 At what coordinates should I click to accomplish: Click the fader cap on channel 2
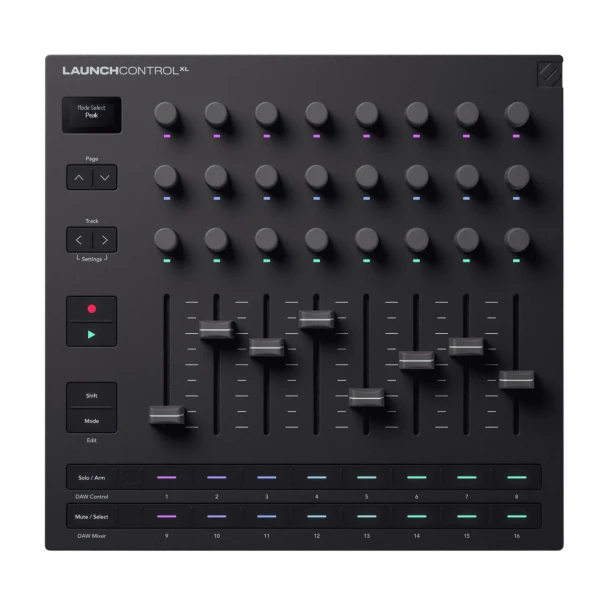coord(217,330)
